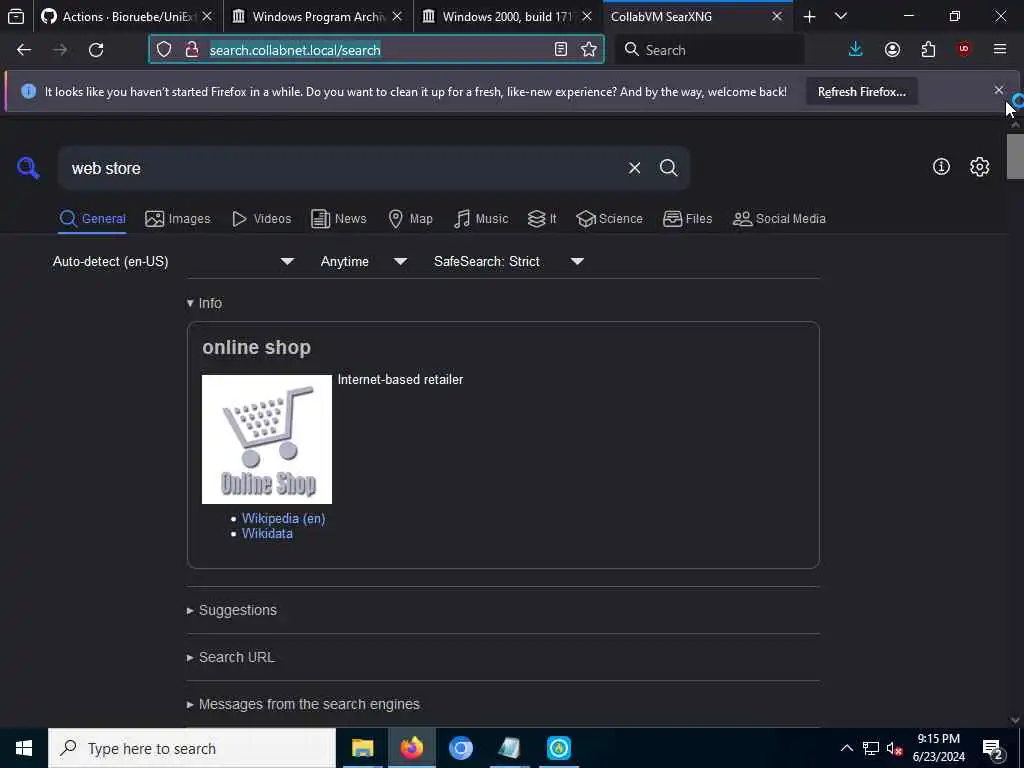Click the Firefox taskbar icon
The image size is (1024, 768).
pyautogui.click(x=411, y=748)
